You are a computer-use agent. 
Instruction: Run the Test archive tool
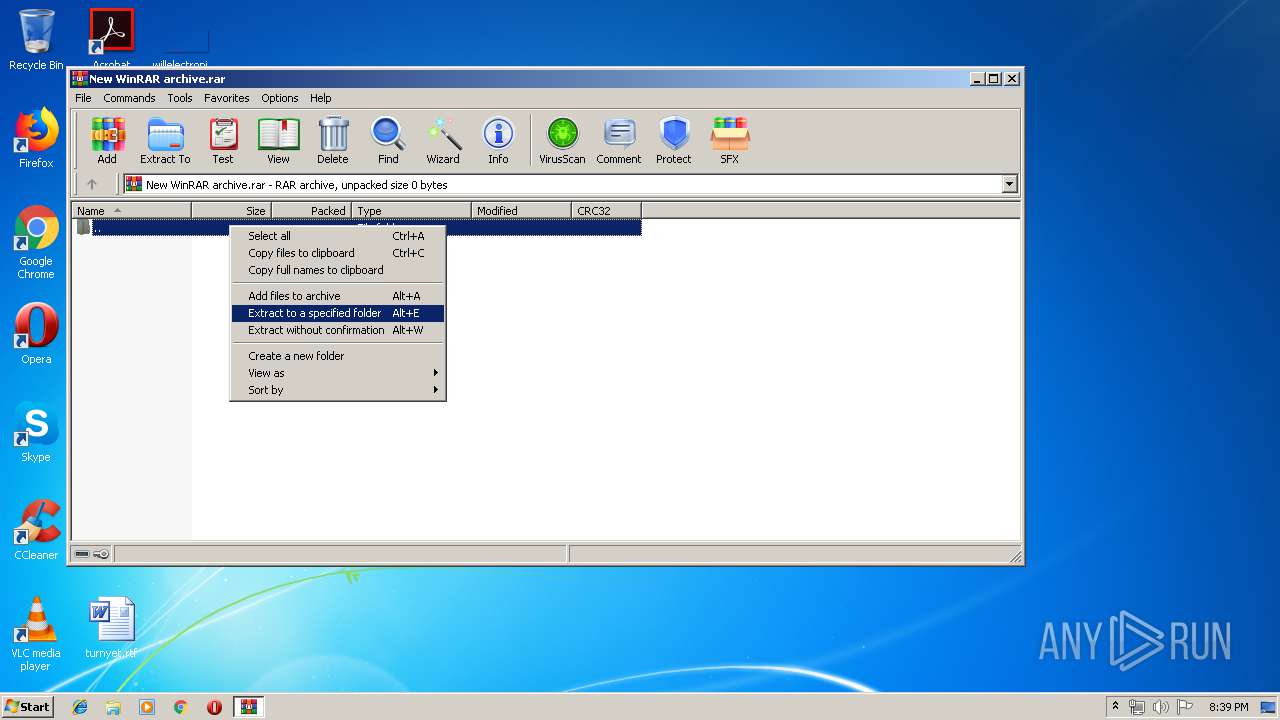223,140
